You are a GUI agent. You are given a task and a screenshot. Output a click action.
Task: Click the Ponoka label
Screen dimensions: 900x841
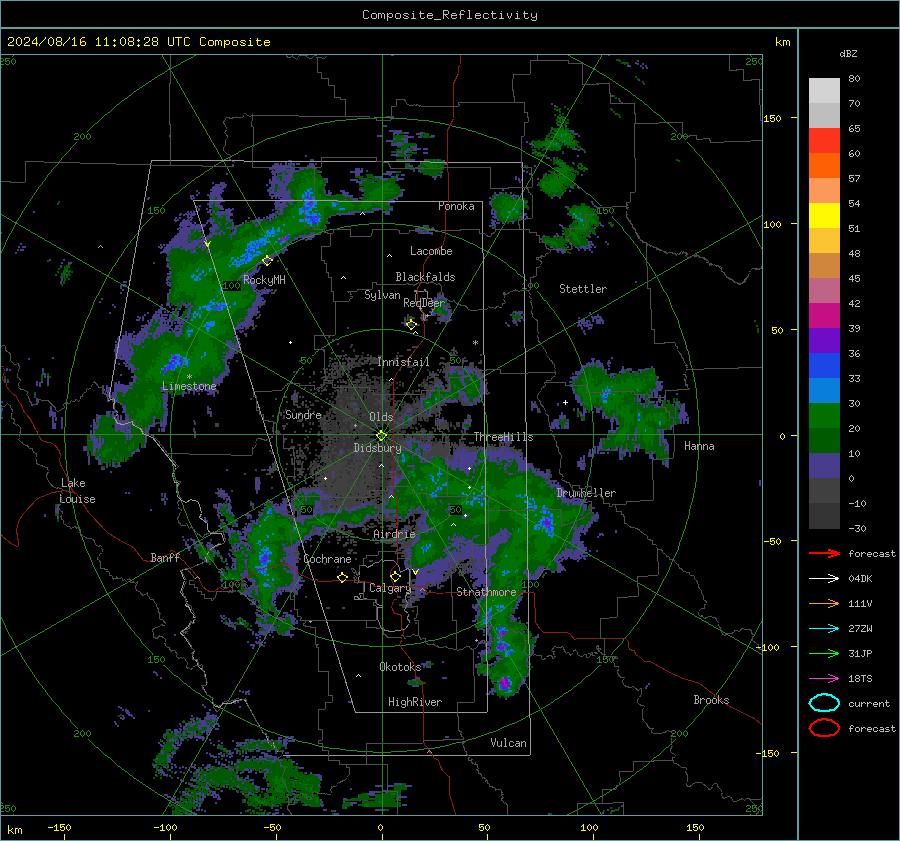click(x=456, y=206)
